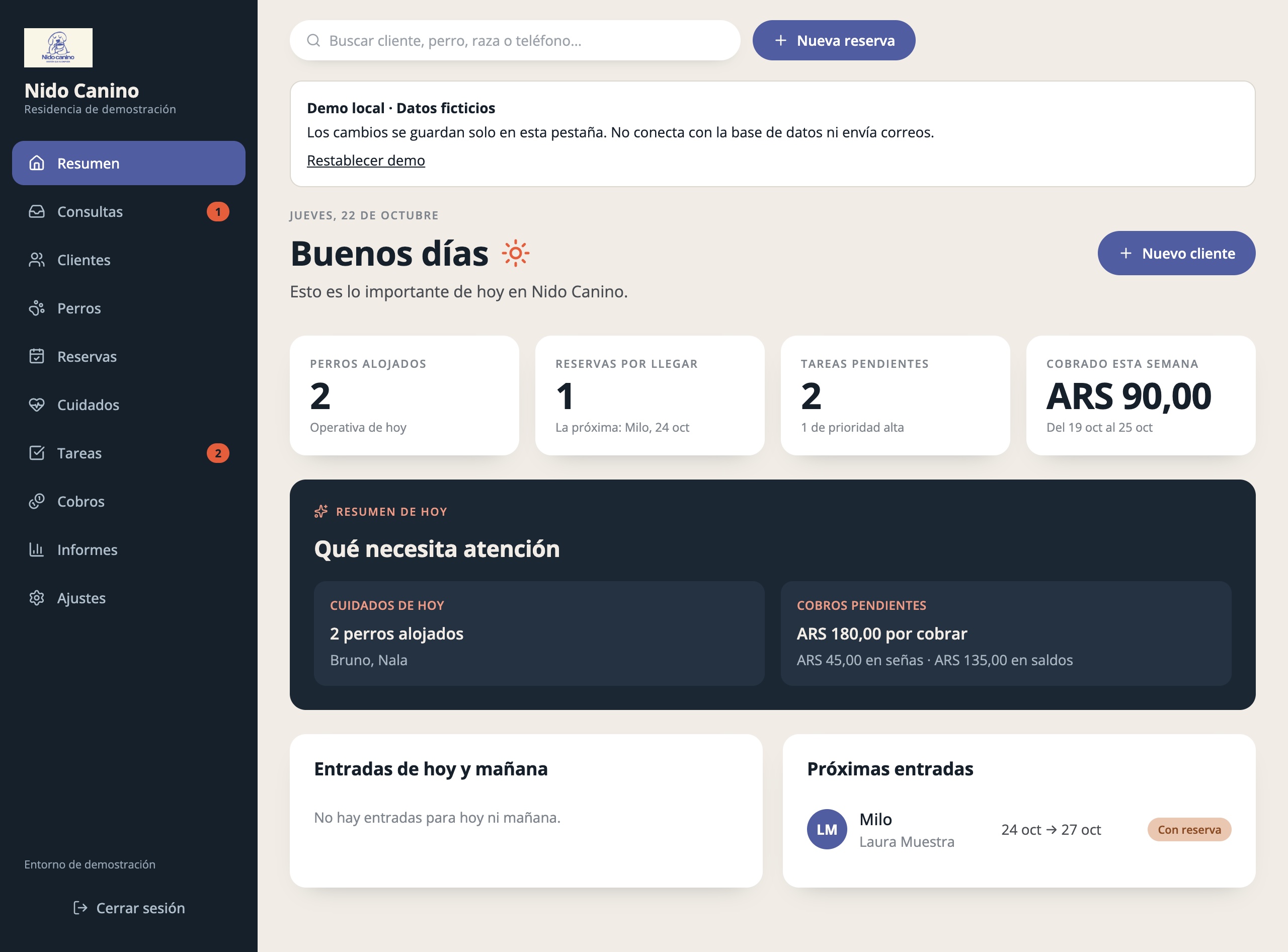Open the Cobrado esta semana card
Screen dimensions: 1288x952
pyautogui.click(x=1141, y=395)
